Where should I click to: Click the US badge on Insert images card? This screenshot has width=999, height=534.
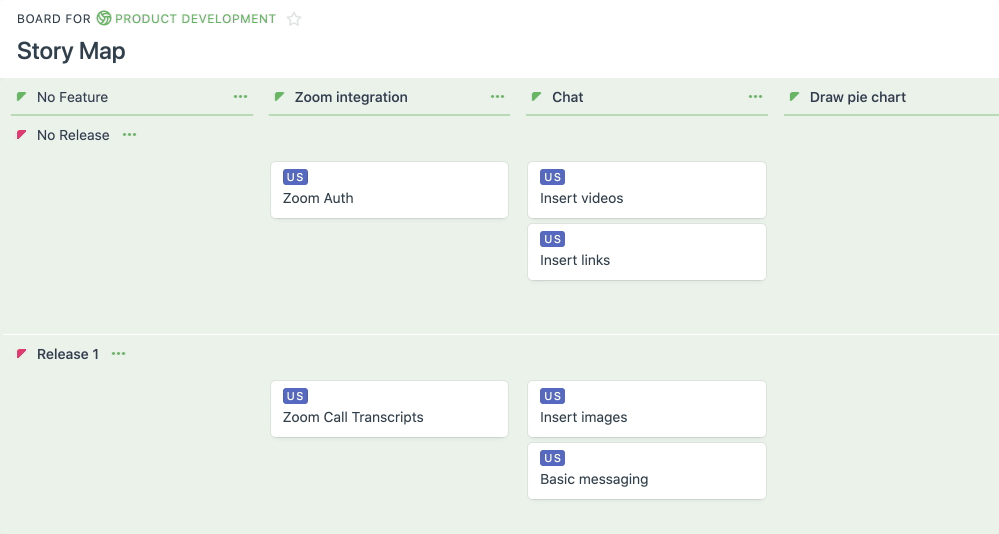pos(553,396)
